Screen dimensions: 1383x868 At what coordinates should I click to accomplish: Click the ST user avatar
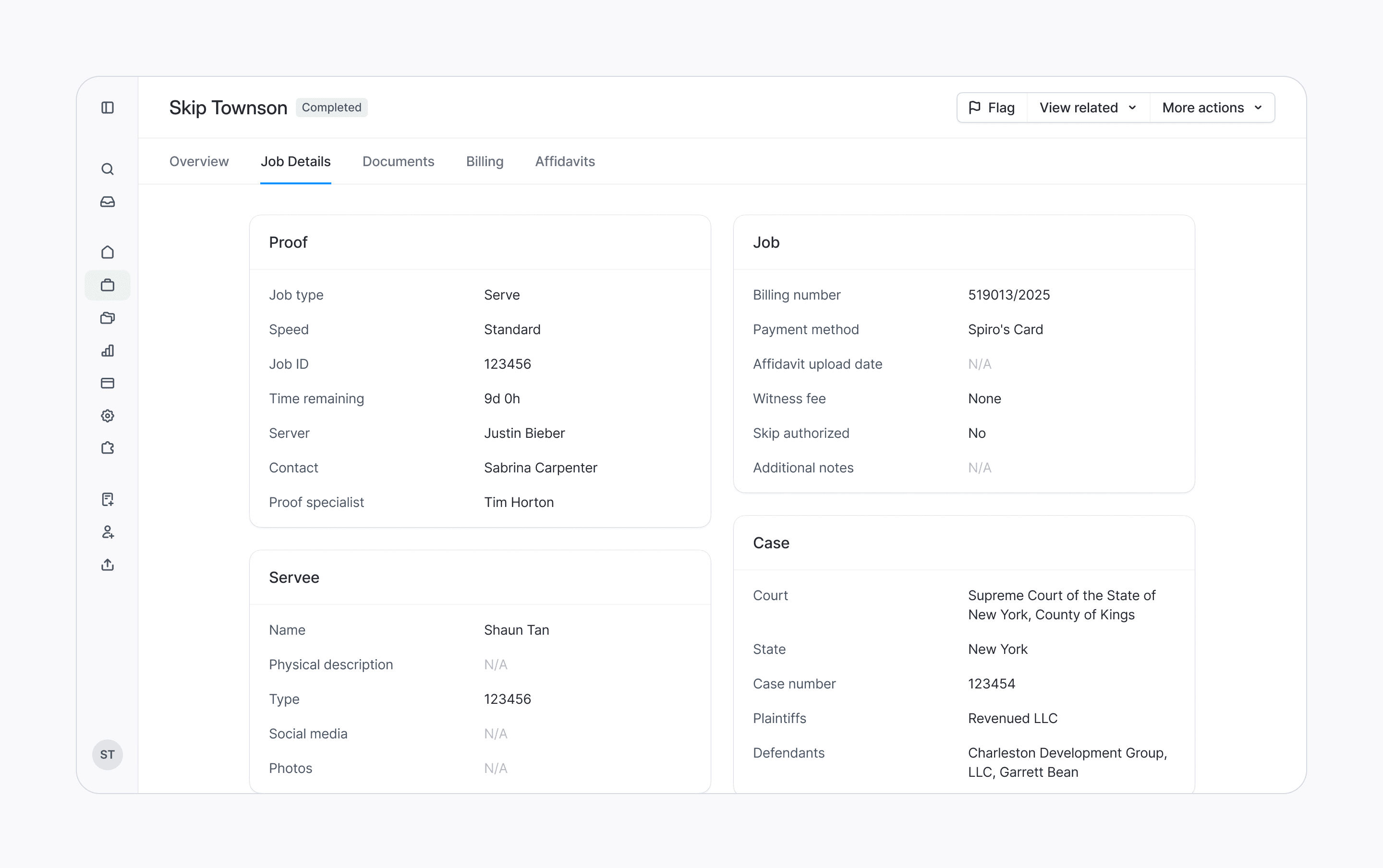[108, 754]
